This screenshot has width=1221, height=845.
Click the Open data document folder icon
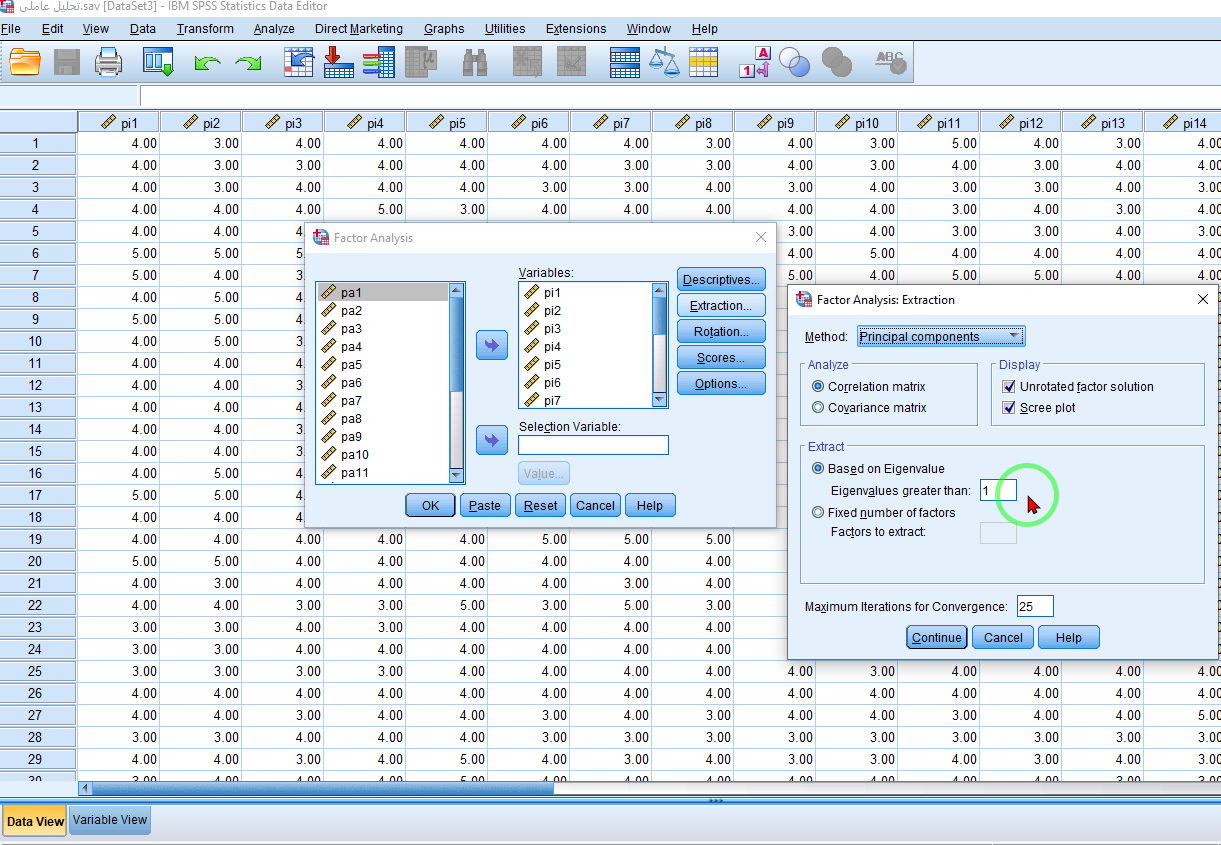click(25, 63)
